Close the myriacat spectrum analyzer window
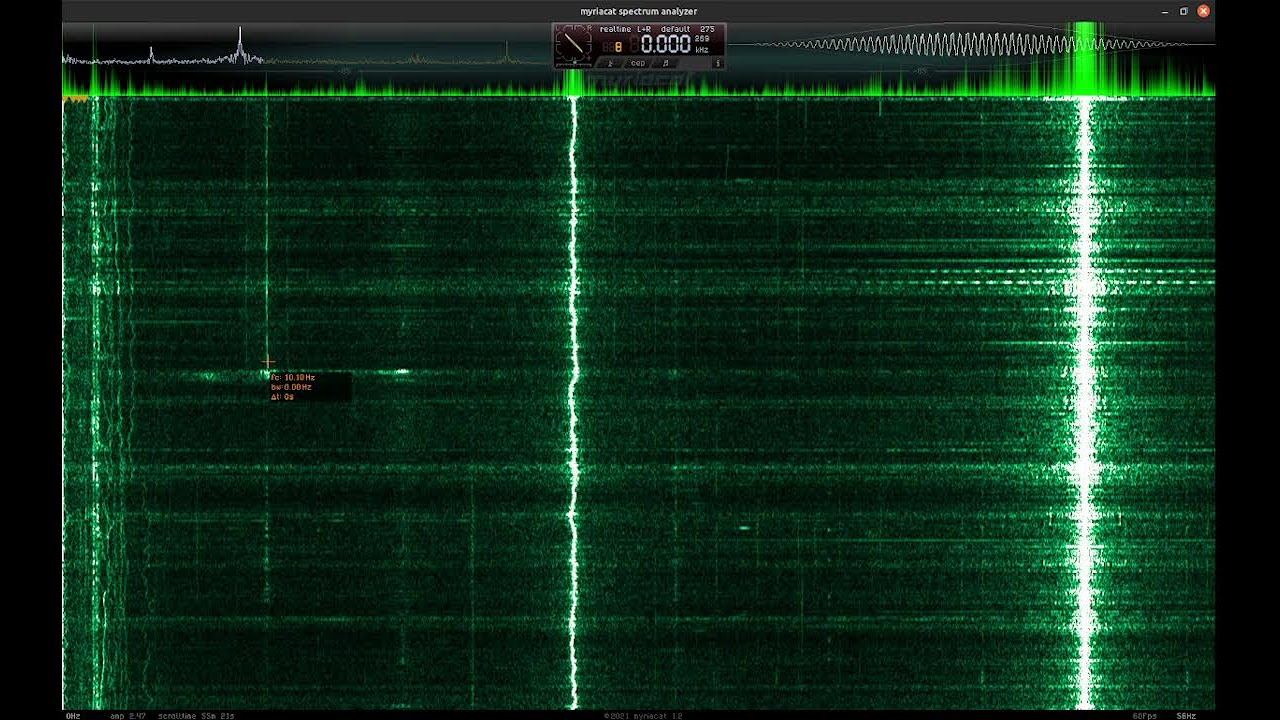This screenshot has width=1280, height=720. click(1203, 11)
